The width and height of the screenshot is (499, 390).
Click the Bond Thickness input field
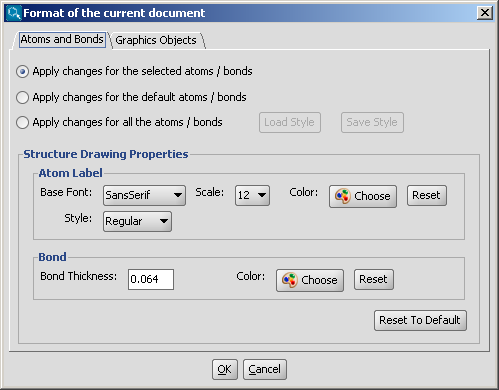[x=151, y=279]
